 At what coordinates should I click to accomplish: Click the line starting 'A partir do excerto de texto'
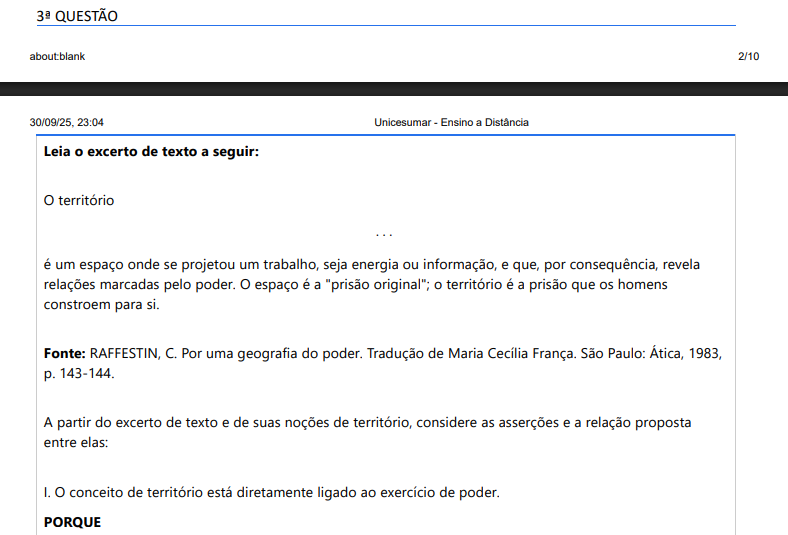367,423
